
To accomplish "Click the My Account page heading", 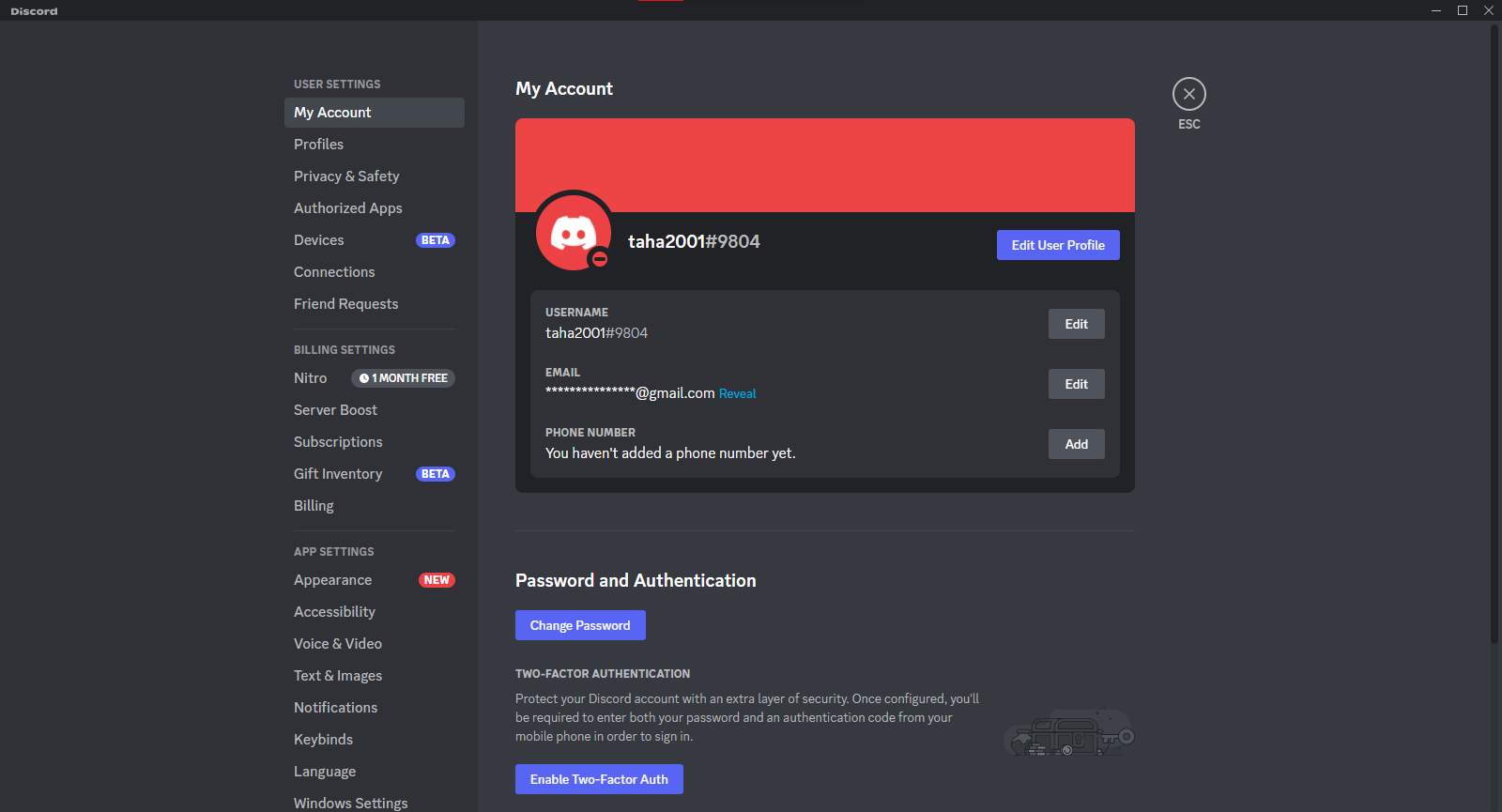I will [564, 88].
